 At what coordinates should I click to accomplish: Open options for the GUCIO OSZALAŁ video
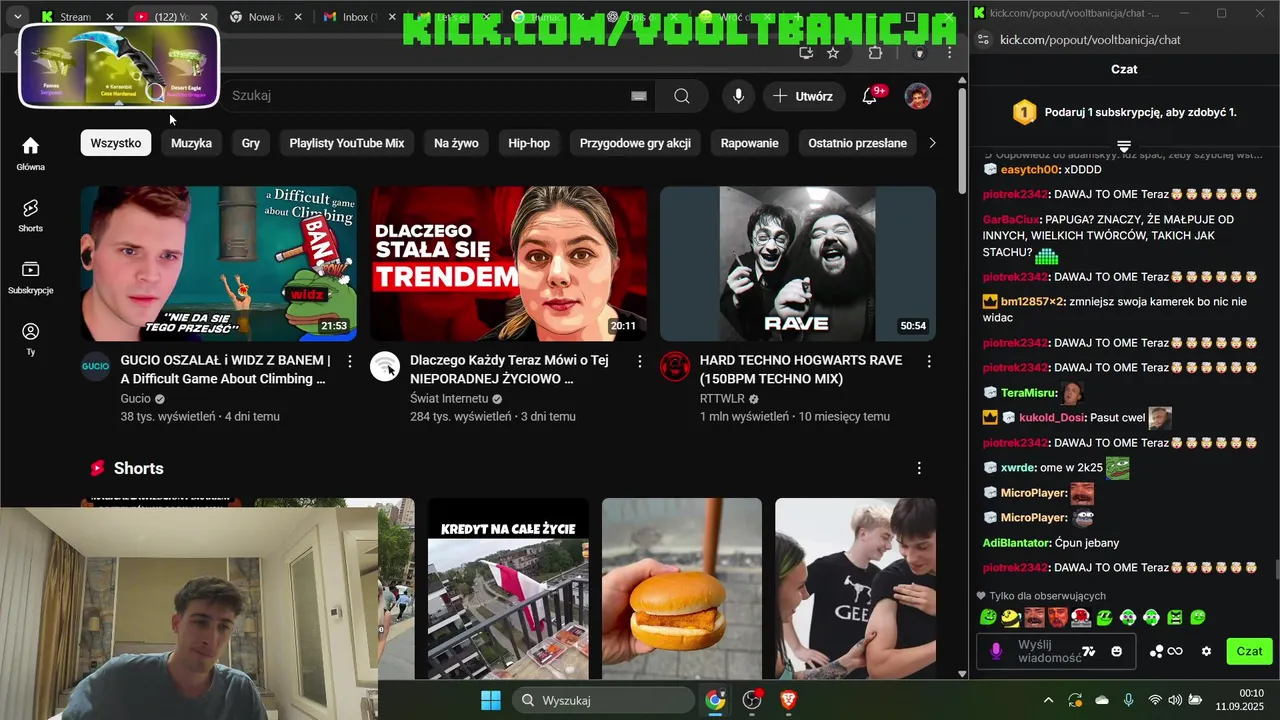coord(350,360)
